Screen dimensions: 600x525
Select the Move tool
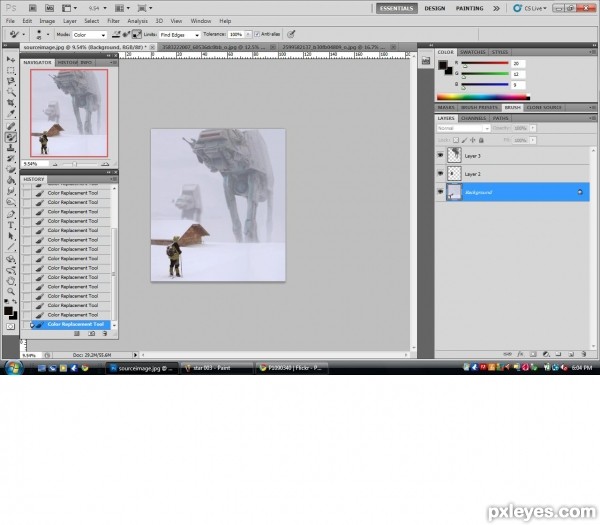point(11,59)
